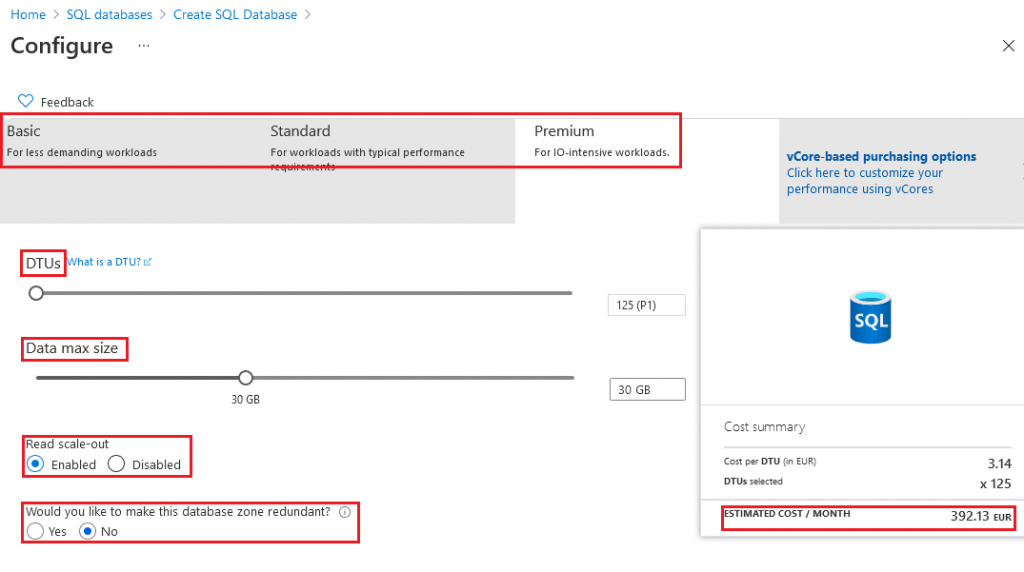Image resolution: width=1024 pixels, height=572 pixels.
Task: Select the Premium tier tab
Action: pyautogui.click(x=564, y=131)
